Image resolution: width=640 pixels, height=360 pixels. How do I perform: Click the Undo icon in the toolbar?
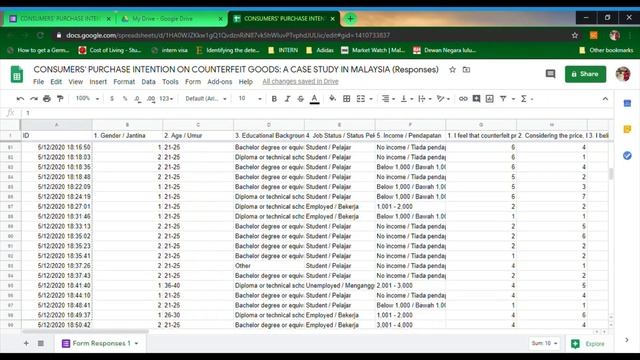click(20, 99)
